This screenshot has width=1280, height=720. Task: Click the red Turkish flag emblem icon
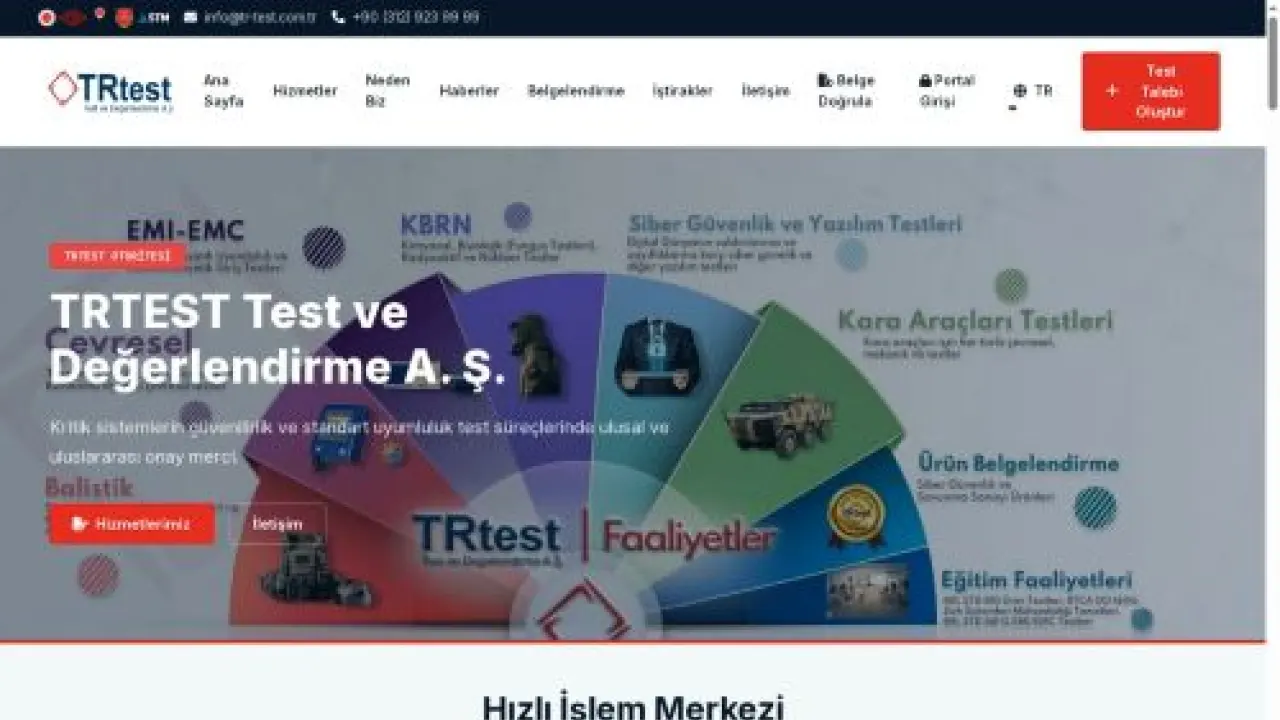point(46,17)
